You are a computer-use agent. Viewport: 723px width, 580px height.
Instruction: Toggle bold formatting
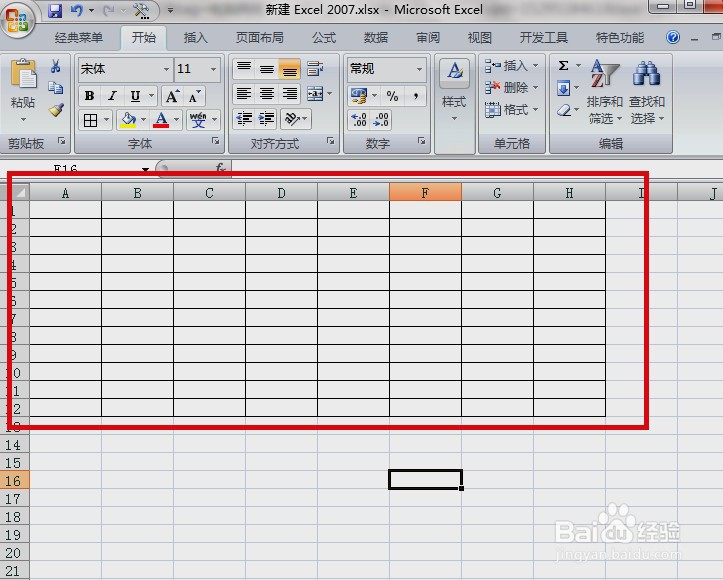(89, 96)
